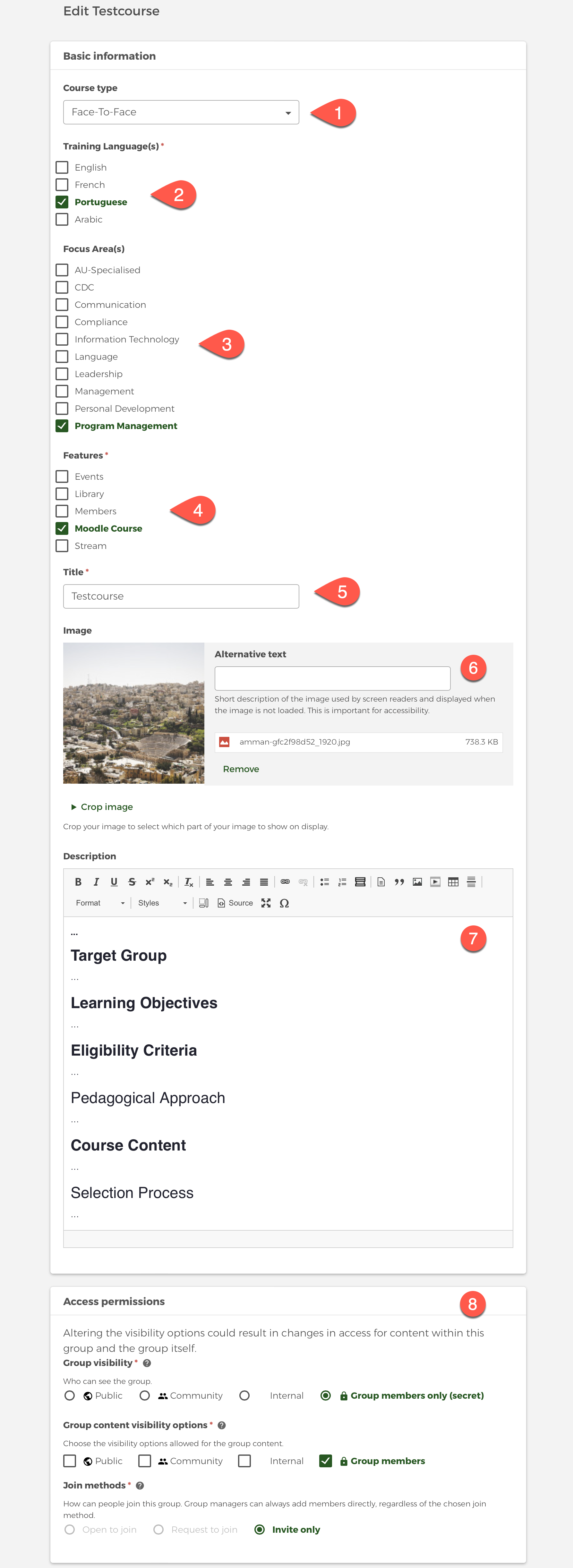Remove the uploaded course image

(241, 769)
